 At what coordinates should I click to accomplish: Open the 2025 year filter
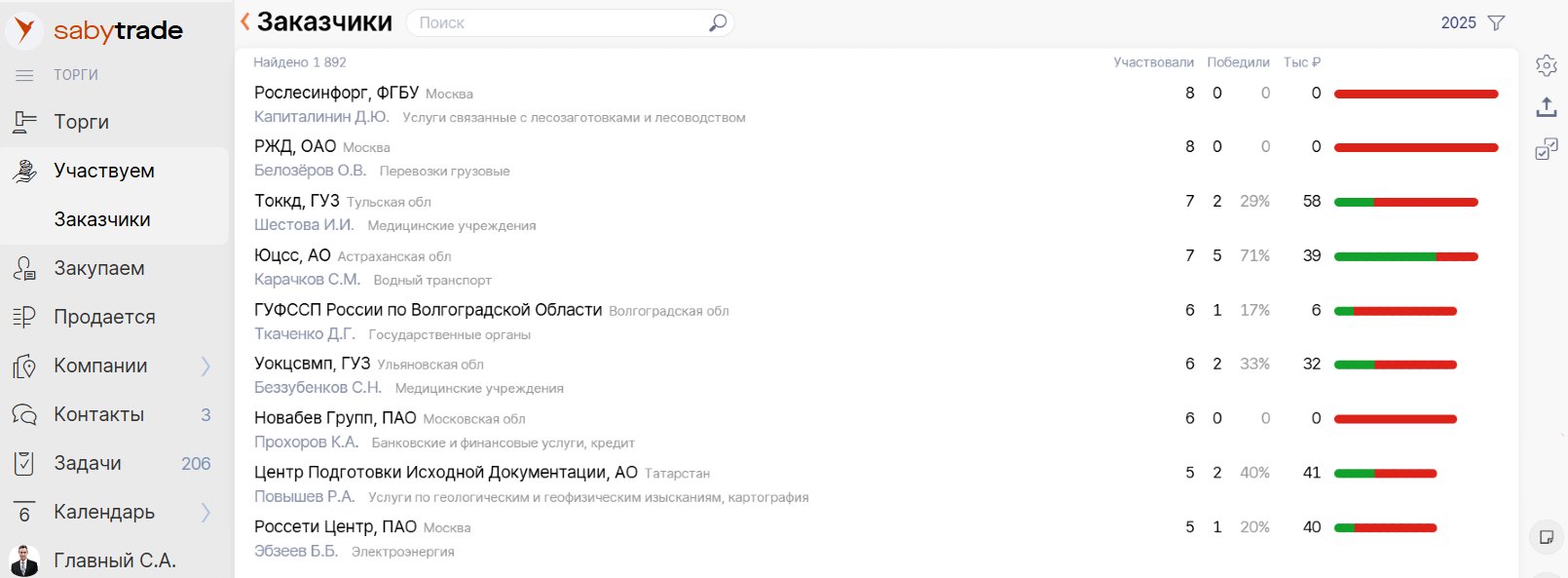tap(1459, 22)
